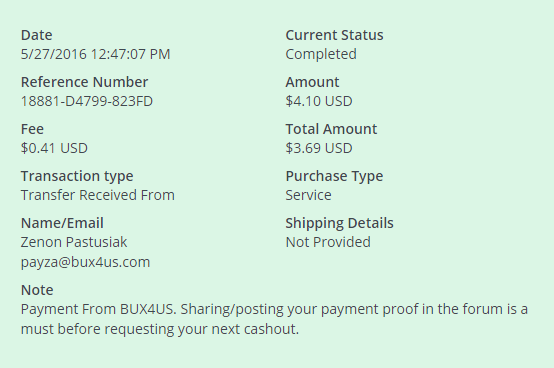554x368 pixels.
Task: Select the Not Provided shipping details text
Action: pyautogui.click(x=328, y=242)
